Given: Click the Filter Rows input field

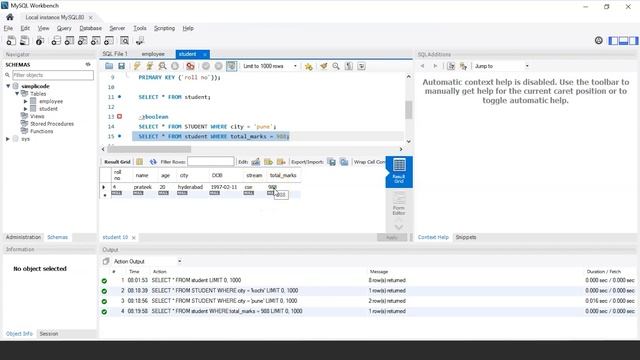Looking at the screenshot, I should pyautogui.click(x=211, y=162).
